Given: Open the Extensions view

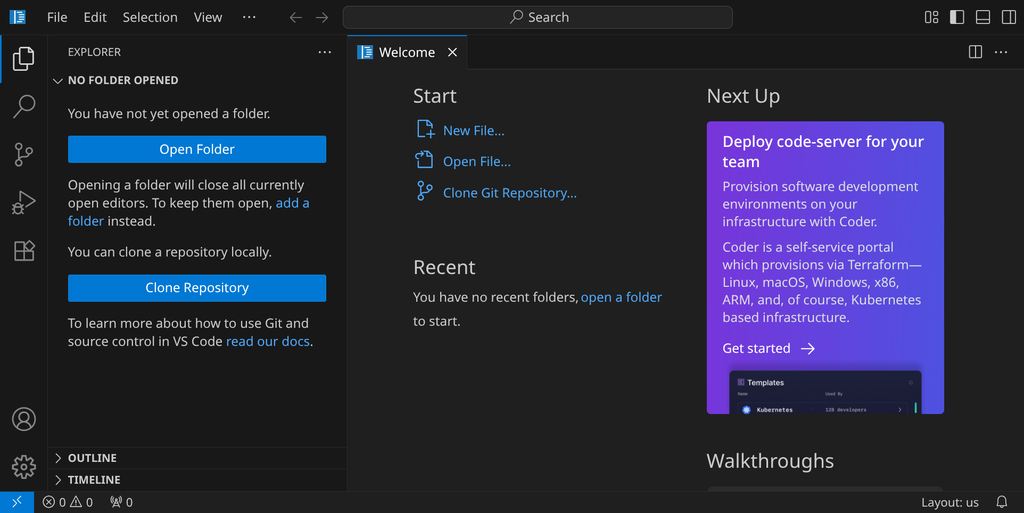Looking at the screenshot, I should coord(24,251).
